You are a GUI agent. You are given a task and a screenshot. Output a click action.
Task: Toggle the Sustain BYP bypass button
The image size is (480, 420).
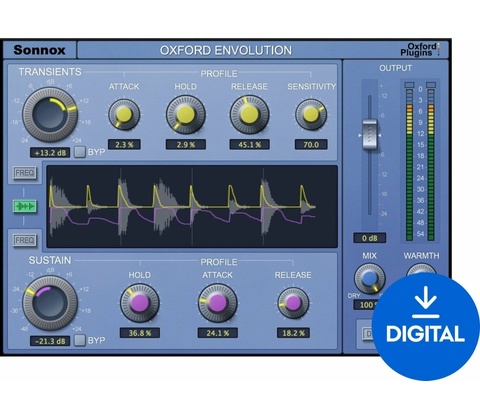[80, 340]
